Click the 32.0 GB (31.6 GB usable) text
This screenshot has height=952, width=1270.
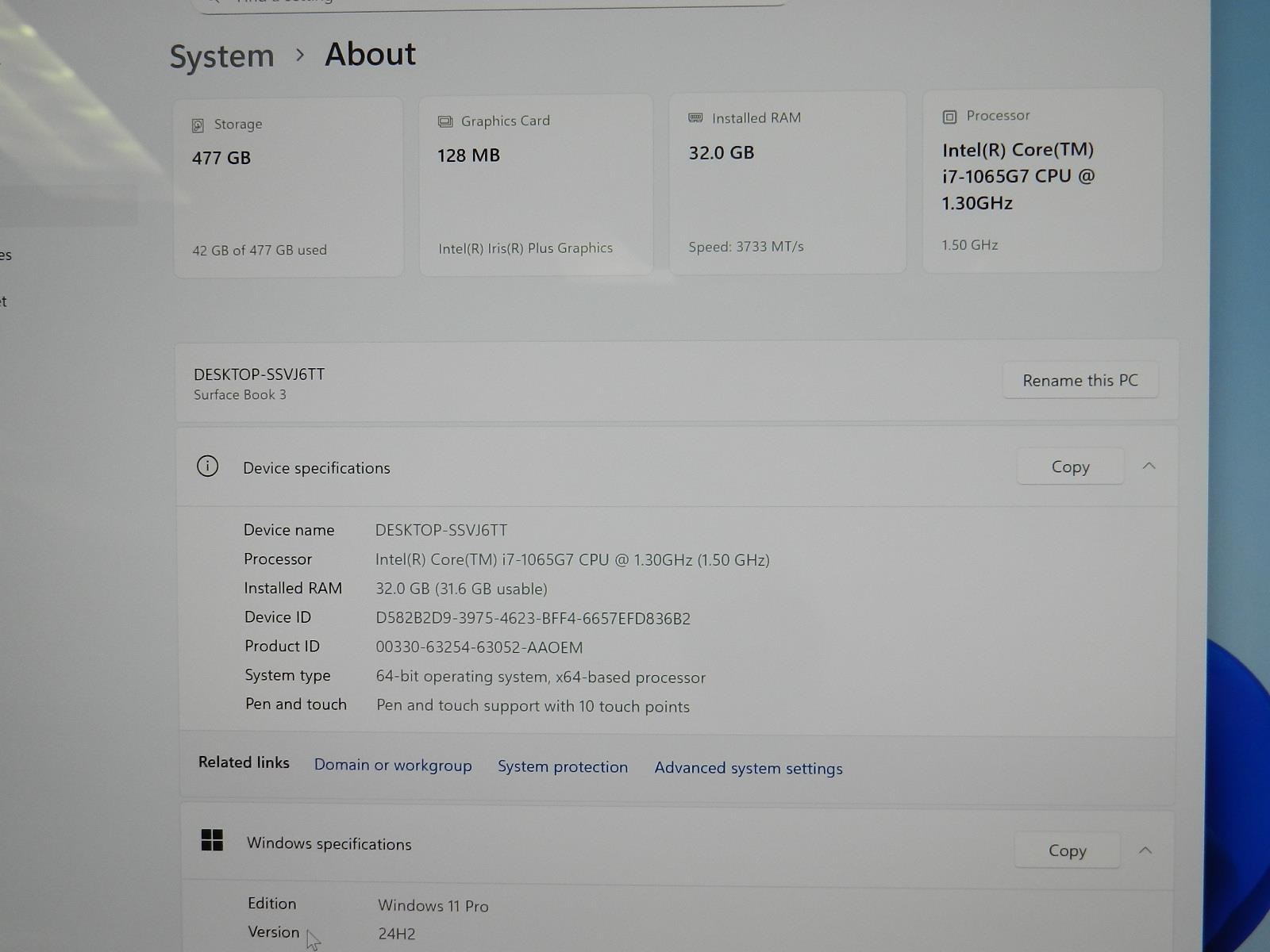click(461, 589)
